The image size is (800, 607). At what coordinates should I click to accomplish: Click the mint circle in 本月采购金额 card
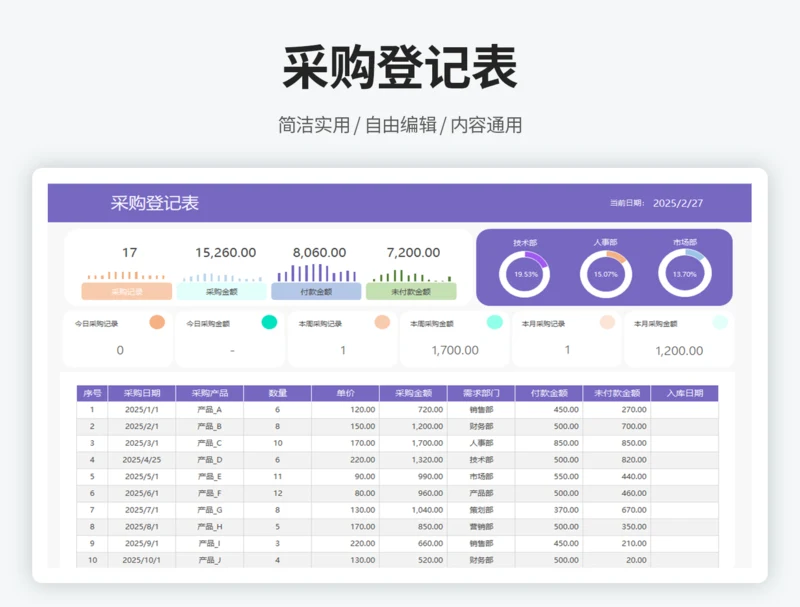coord(720,322)
